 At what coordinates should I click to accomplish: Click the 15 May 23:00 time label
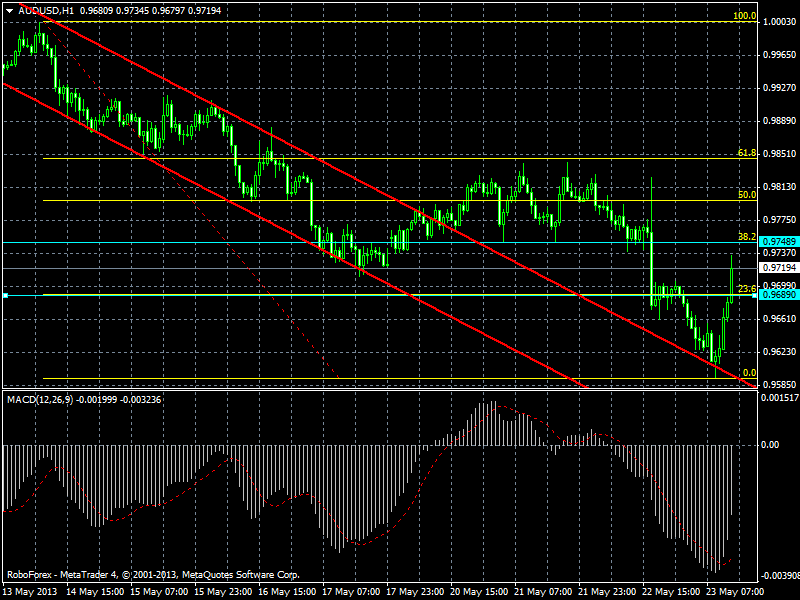[223, 592]
